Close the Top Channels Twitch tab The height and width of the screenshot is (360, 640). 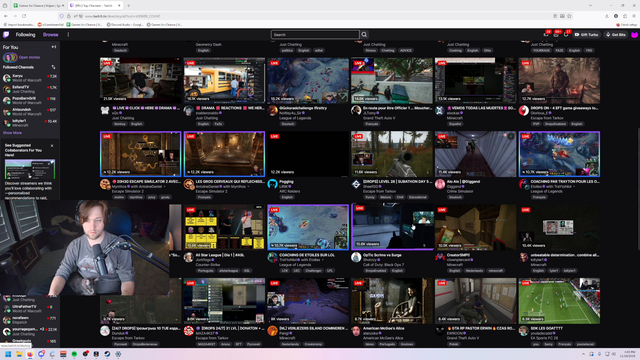[119, 6]
